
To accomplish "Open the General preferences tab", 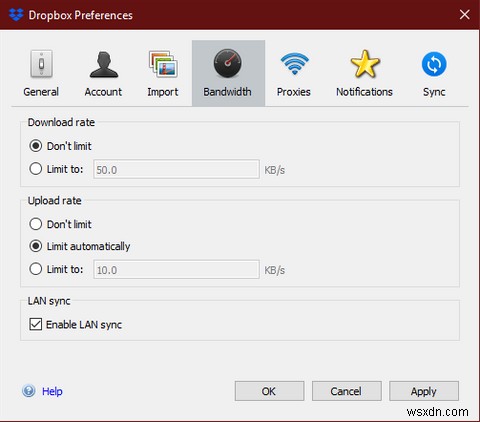I will [x=41, y=73].
